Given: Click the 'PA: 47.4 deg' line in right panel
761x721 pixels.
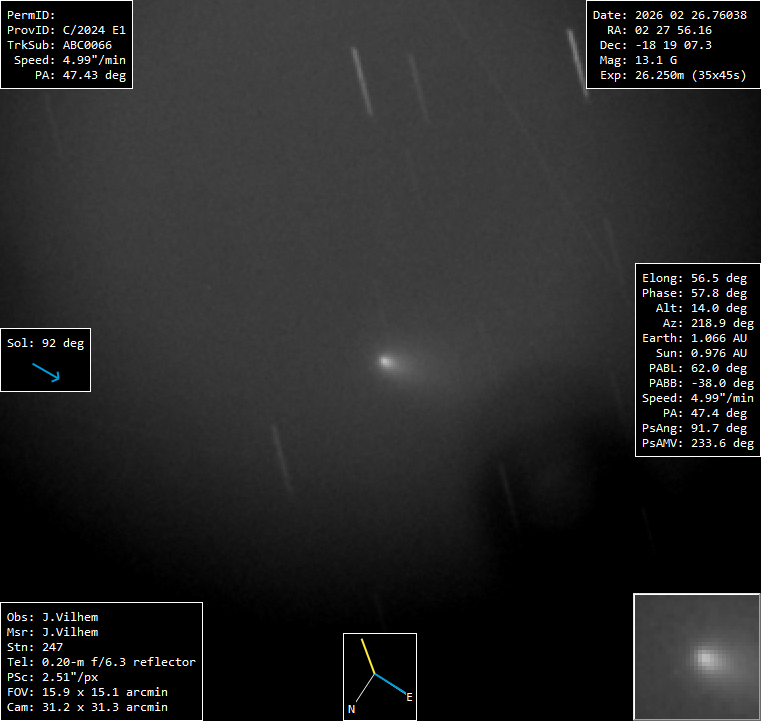Looking at the screenshot, I should [705, 413].
